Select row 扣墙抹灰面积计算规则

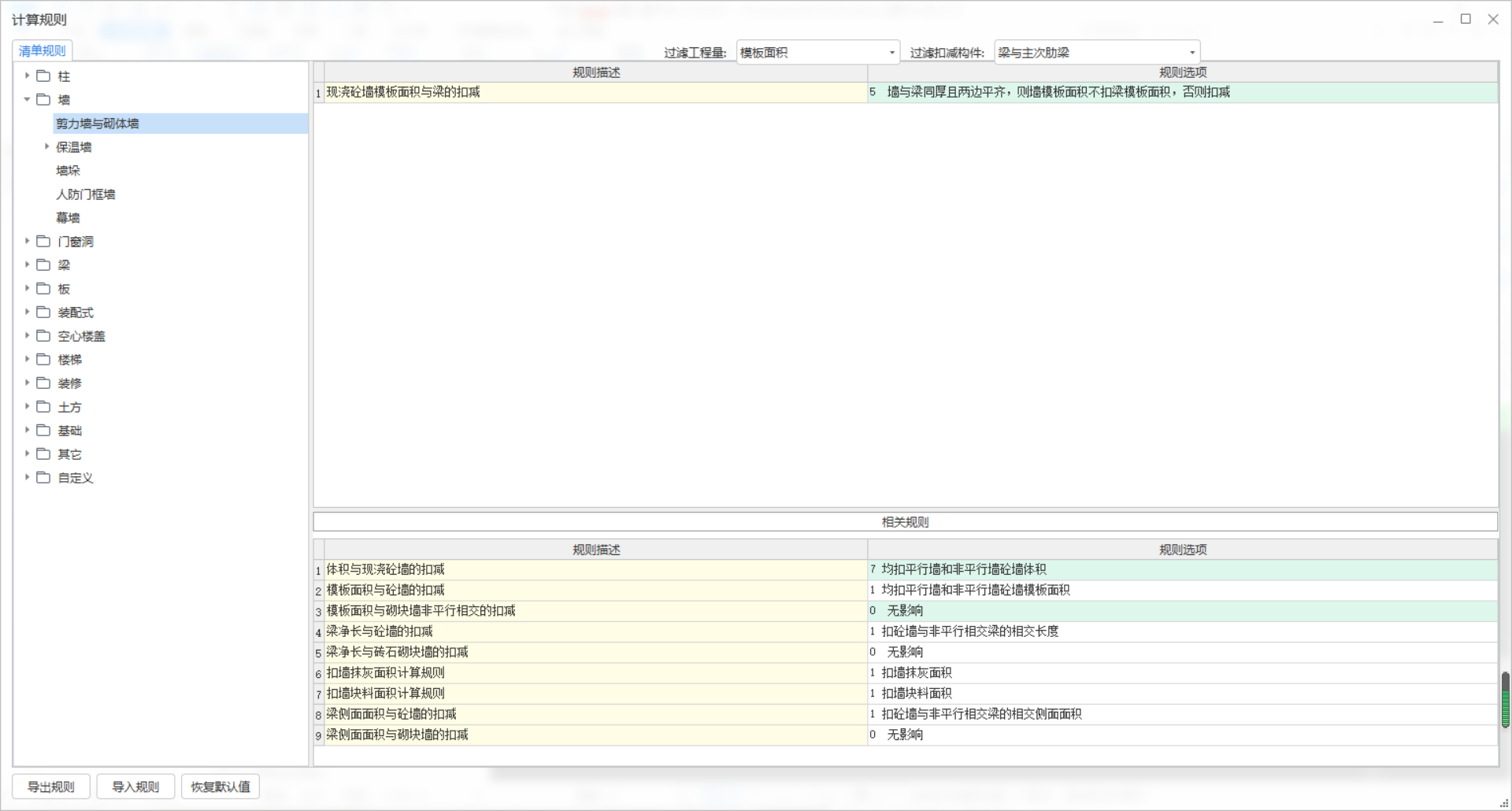[595, 672]
